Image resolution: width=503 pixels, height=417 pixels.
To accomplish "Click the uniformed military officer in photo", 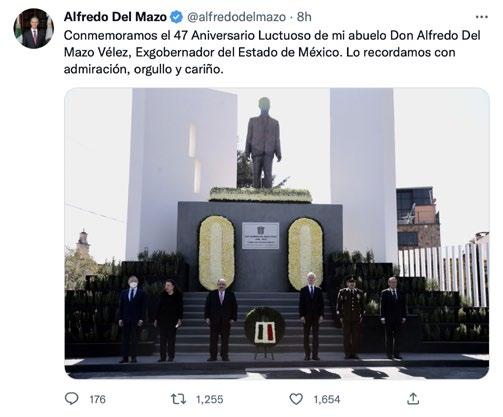I will tap(350, 317).
